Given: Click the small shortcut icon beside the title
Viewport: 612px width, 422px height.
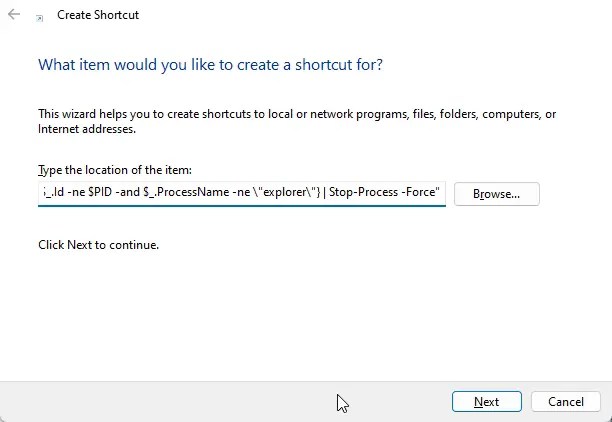Looking at the screenshot, I should click(39, 18).
